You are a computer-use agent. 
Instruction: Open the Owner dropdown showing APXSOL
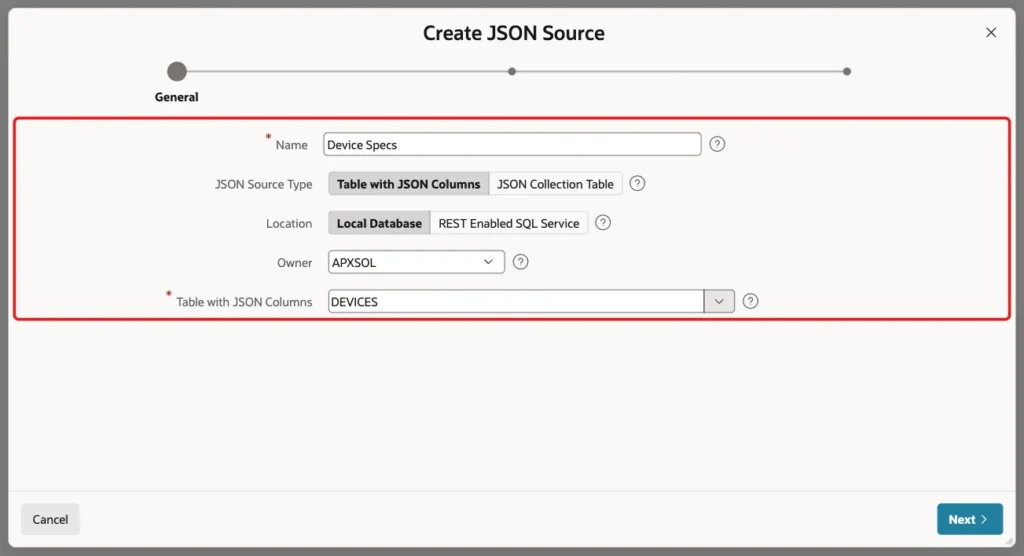pos(416,262)
